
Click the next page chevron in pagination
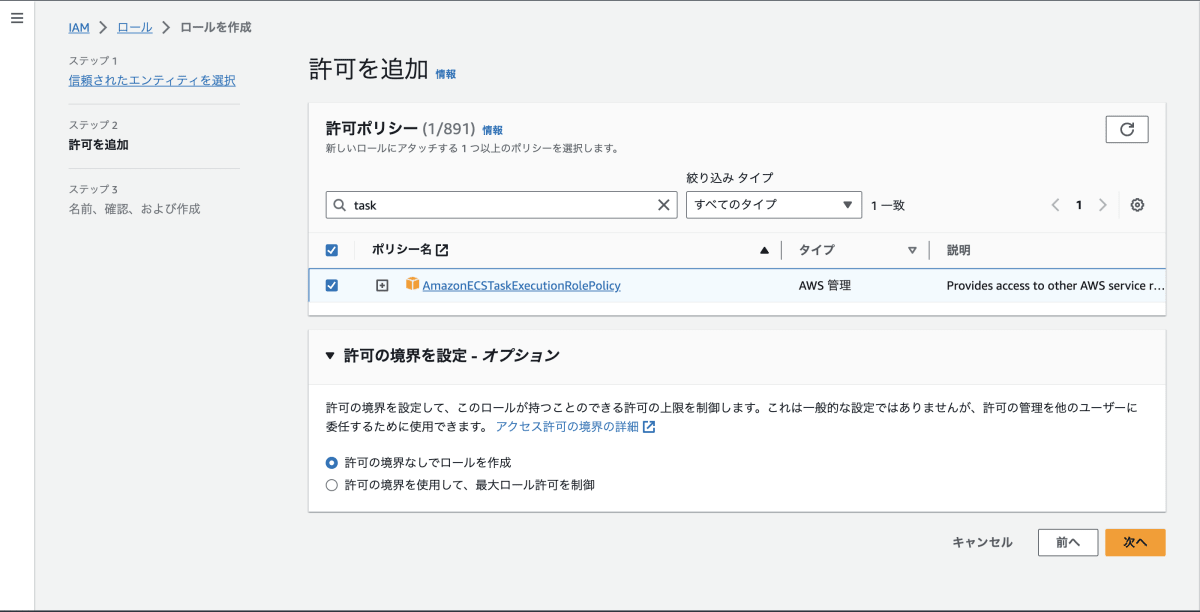(1103, 204)
